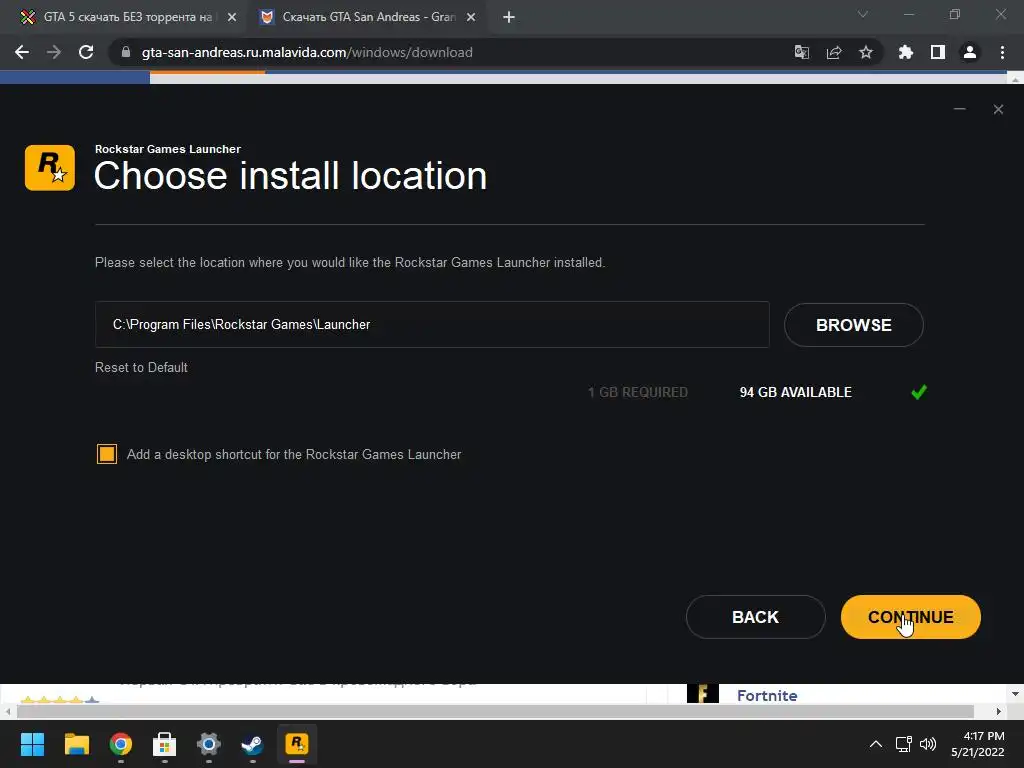Click Fortnite thumbnail image
The width and height of the screenshot is (1024, 768).
(x=703, y=693)
